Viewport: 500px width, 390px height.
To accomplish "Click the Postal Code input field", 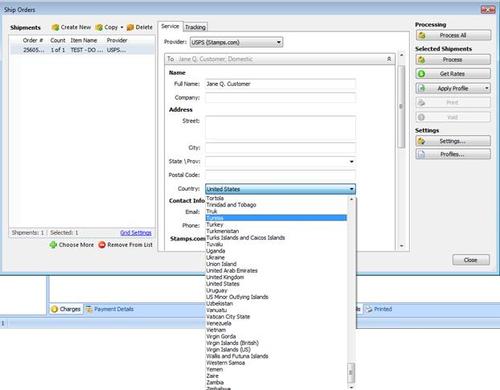I will [x=280, y=175].
